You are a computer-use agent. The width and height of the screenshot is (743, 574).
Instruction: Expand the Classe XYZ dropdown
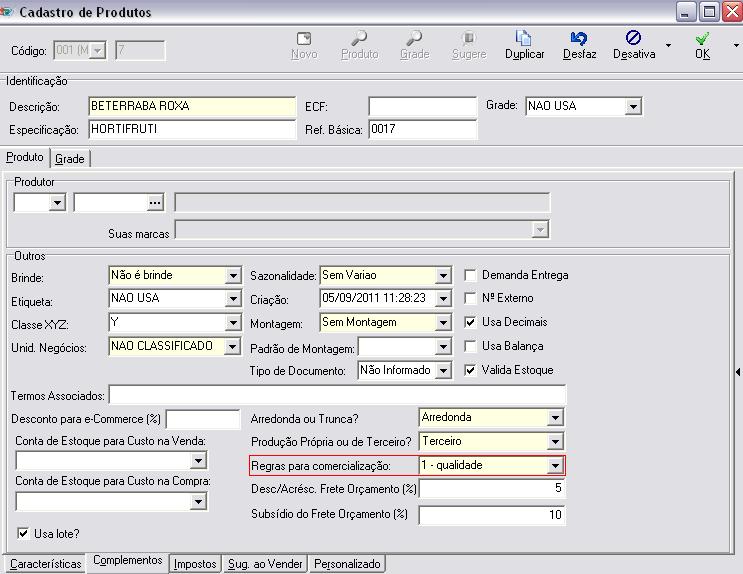pos(233,323)
